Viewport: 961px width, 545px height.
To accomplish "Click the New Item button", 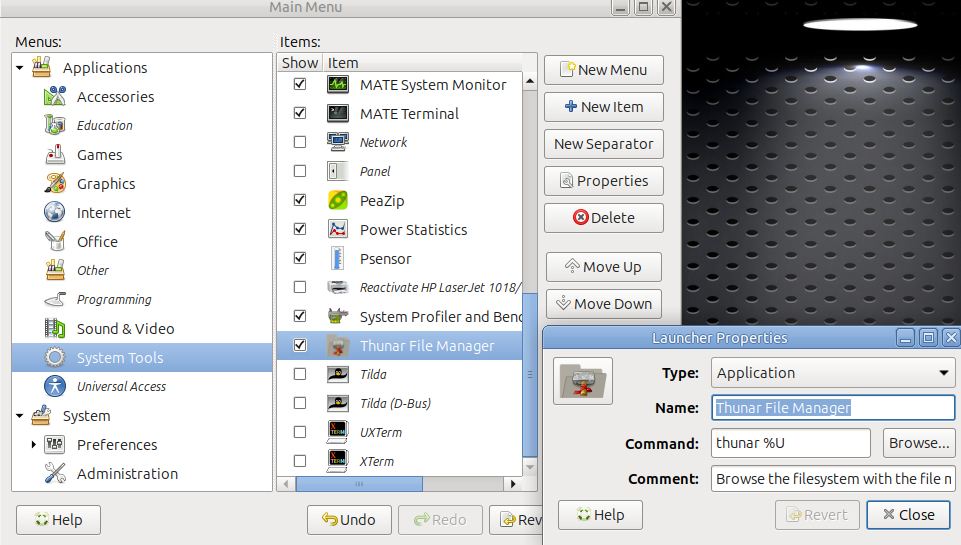I will pyautogui.click(x=604, y=107).
